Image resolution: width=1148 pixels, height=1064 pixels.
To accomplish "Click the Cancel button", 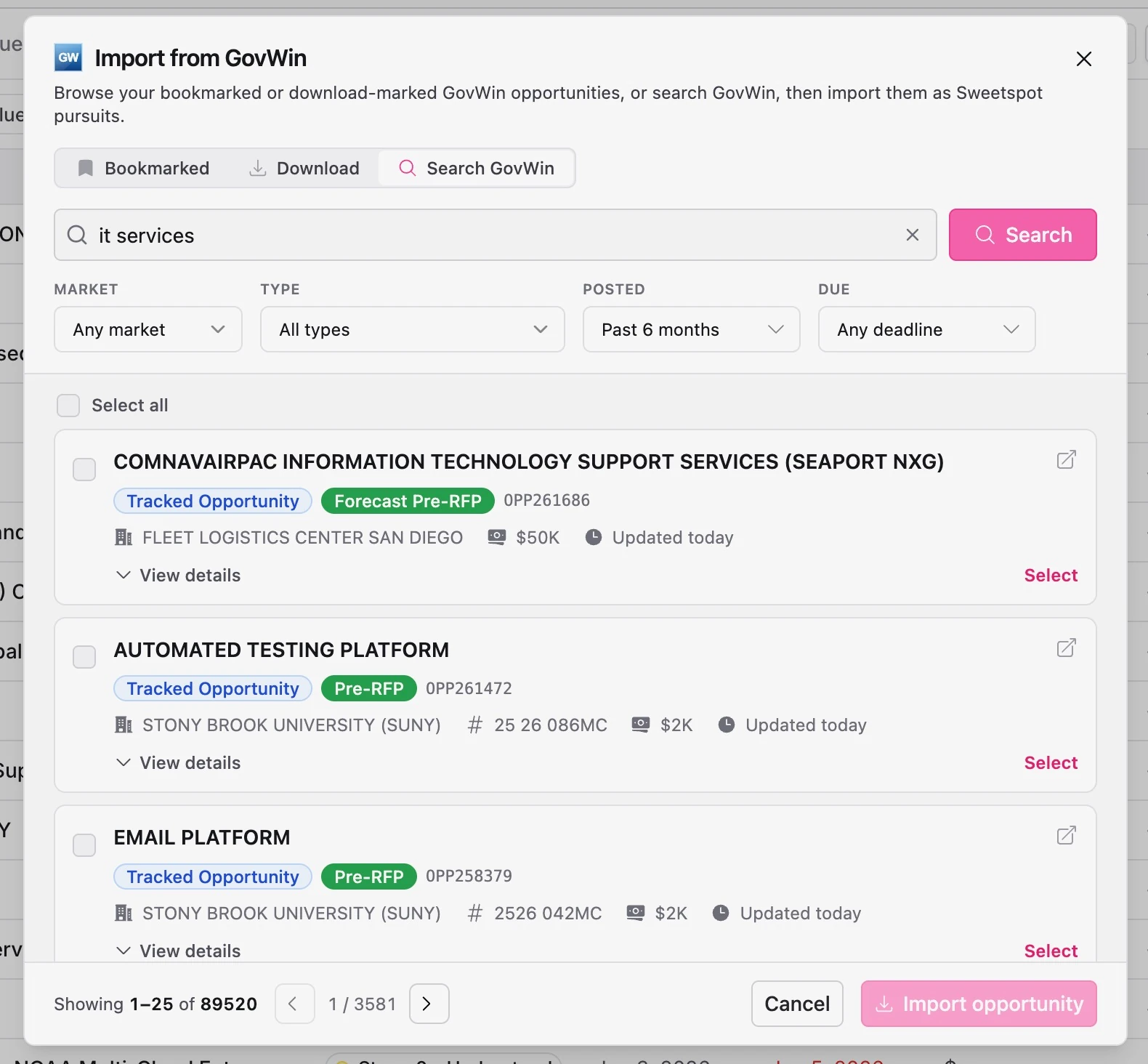I will point(797,1004).
